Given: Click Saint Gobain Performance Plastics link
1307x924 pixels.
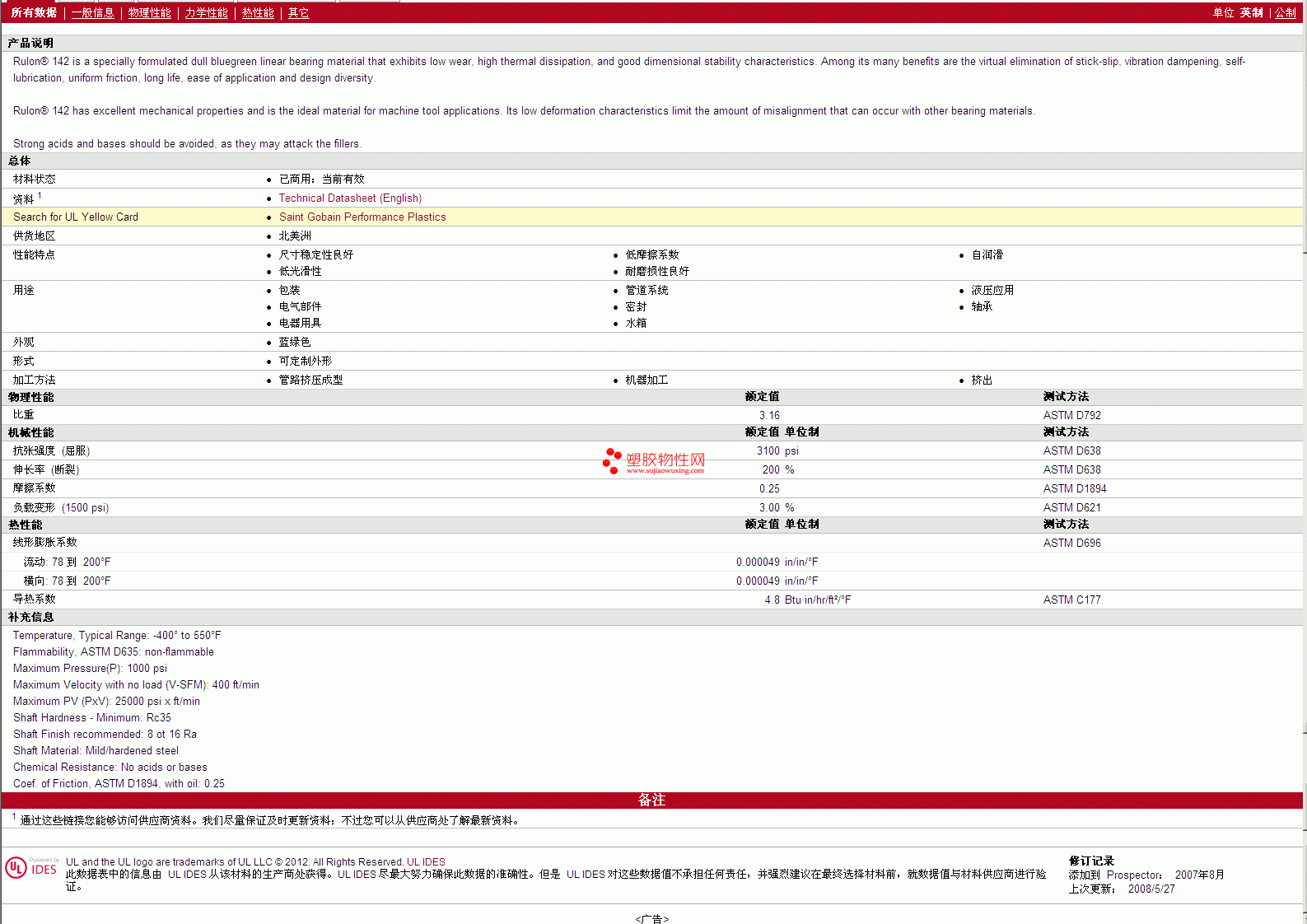Looking at the screenshot, I should [362, 217].
